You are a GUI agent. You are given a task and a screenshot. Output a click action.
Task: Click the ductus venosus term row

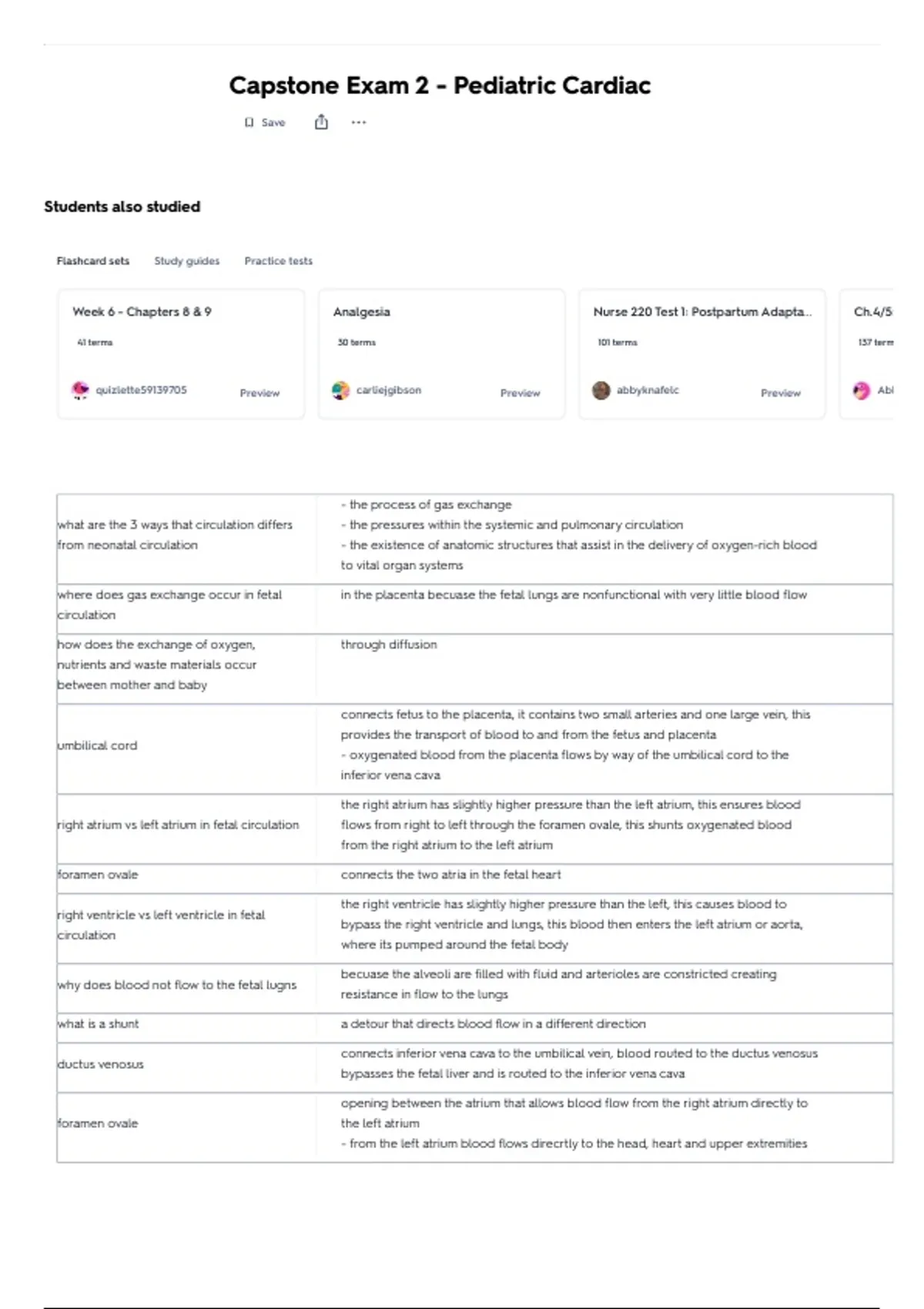[474, 1064]
